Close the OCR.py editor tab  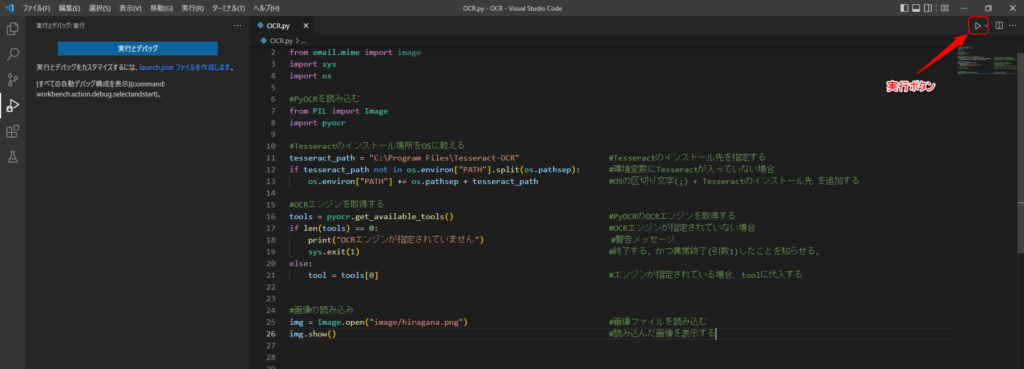point(305,25)
